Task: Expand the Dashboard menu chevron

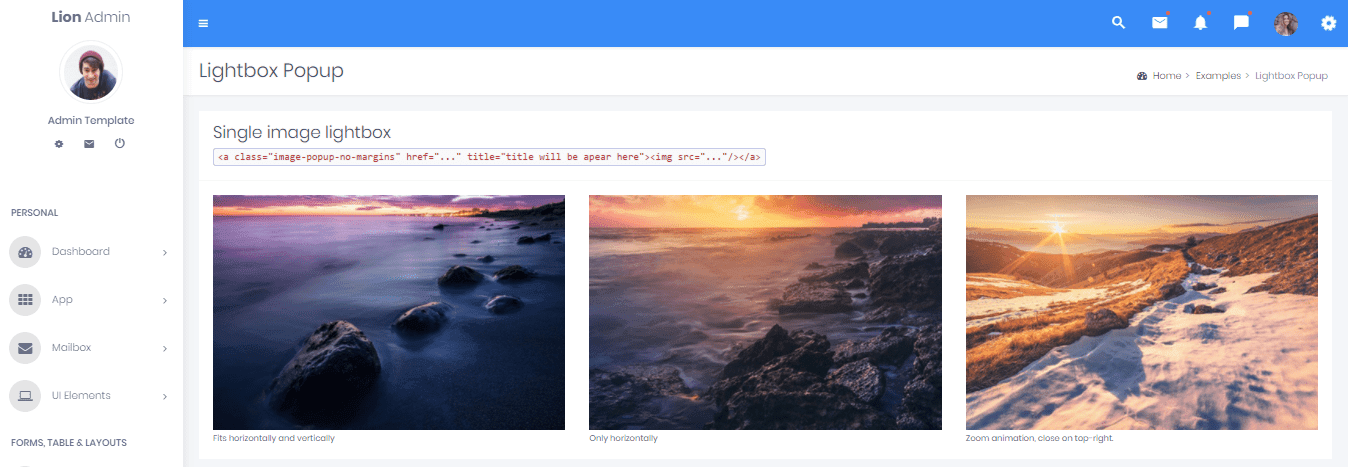Action: pyautogui.click(x=164, y=253)
